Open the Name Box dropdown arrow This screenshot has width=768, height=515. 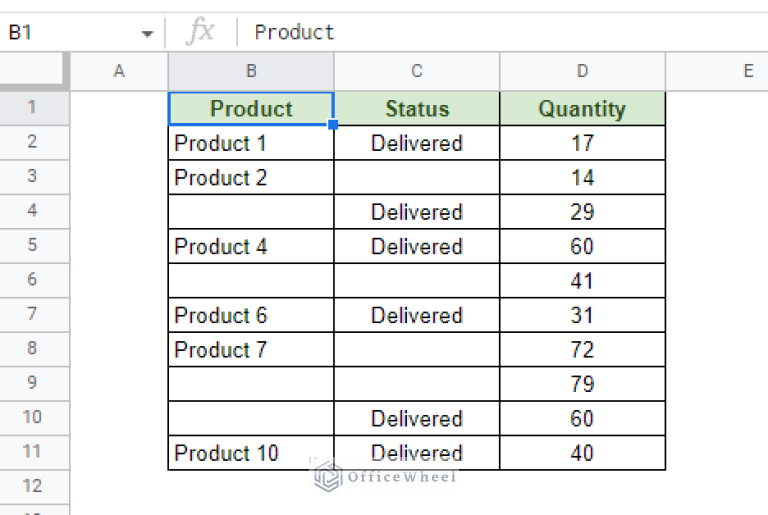pos(147,33)
